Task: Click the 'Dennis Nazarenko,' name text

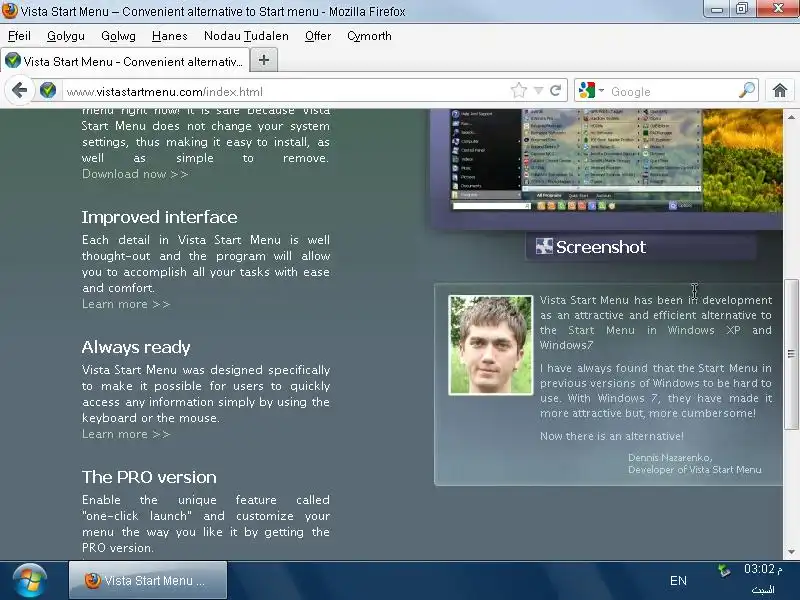Action: [x=670, y=458]
